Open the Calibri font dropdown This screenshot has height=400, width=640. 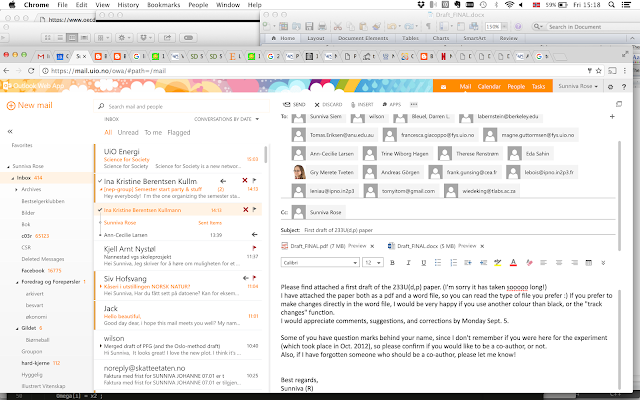tap(320, 262)
